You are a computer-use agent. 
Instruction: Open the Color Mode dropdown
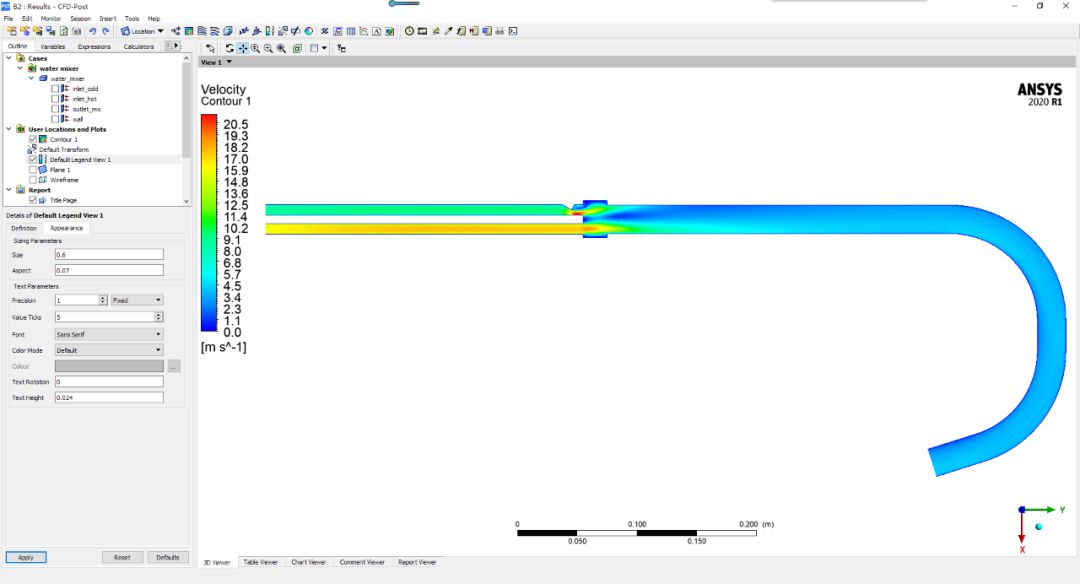[109, 350]
